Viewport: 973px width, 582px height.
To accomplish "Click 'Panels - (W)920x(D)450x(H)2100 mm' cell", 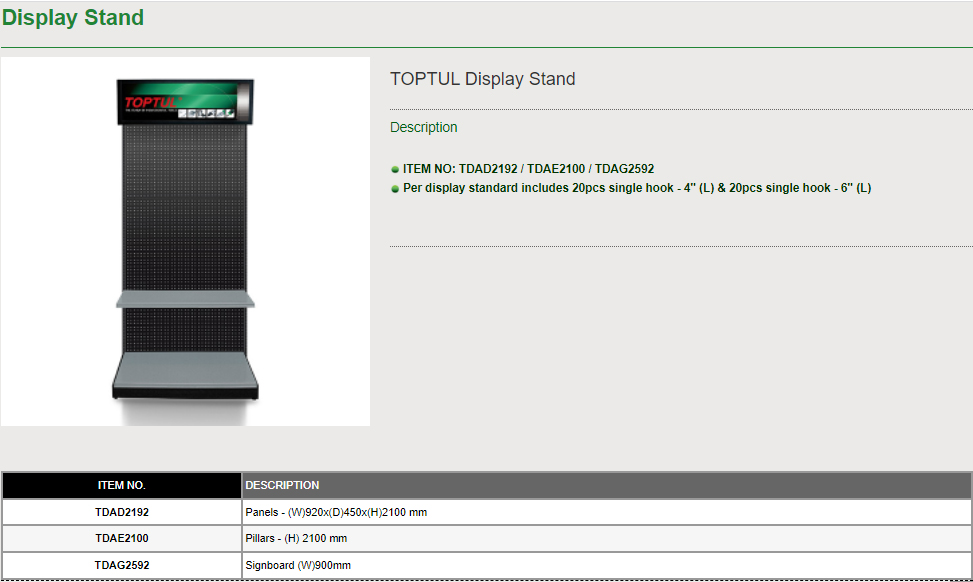I will (x=606, y=513).
